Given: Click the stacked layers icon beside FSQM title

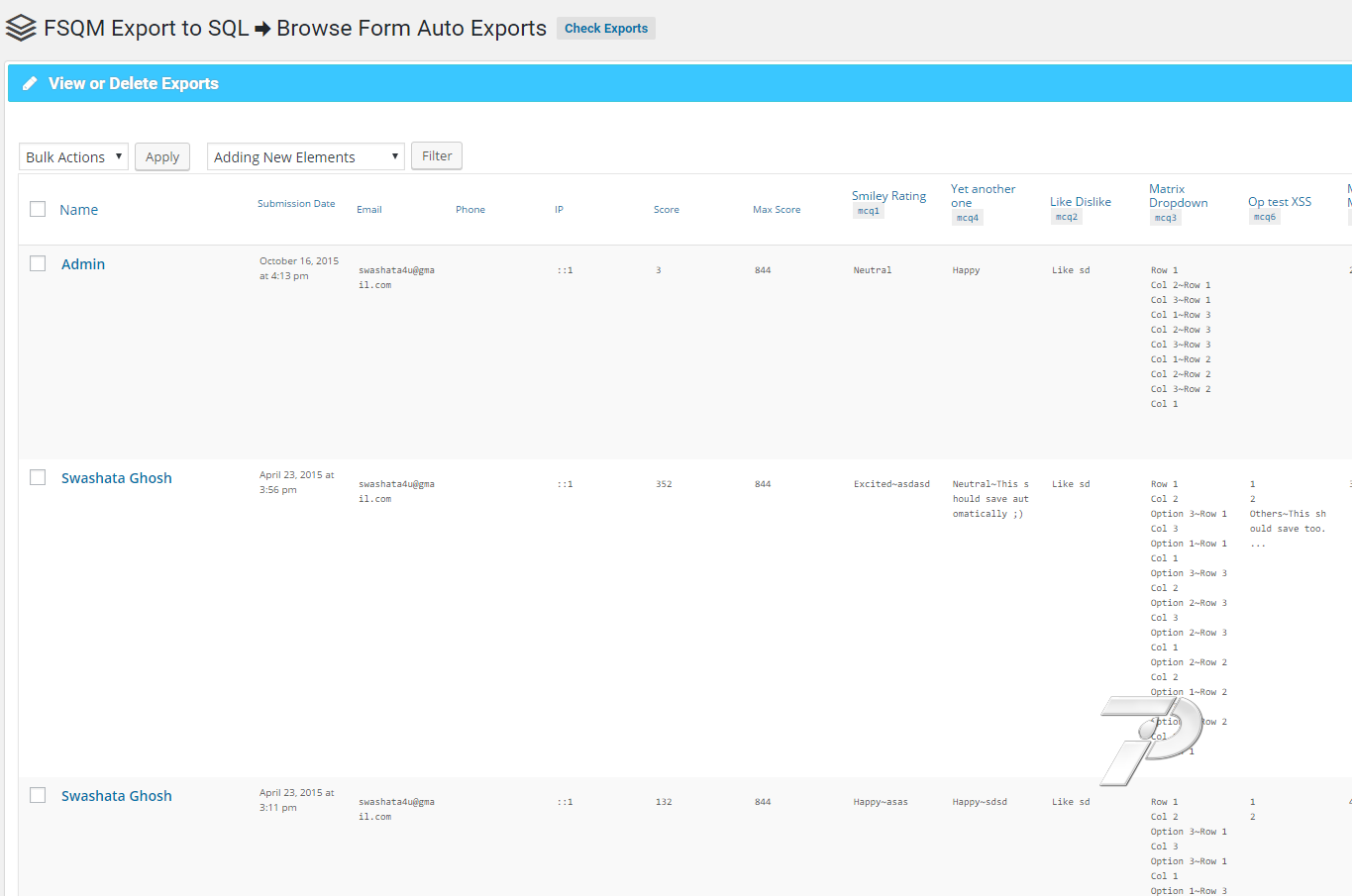Looking at the screenshot, I should pos(21,29).
